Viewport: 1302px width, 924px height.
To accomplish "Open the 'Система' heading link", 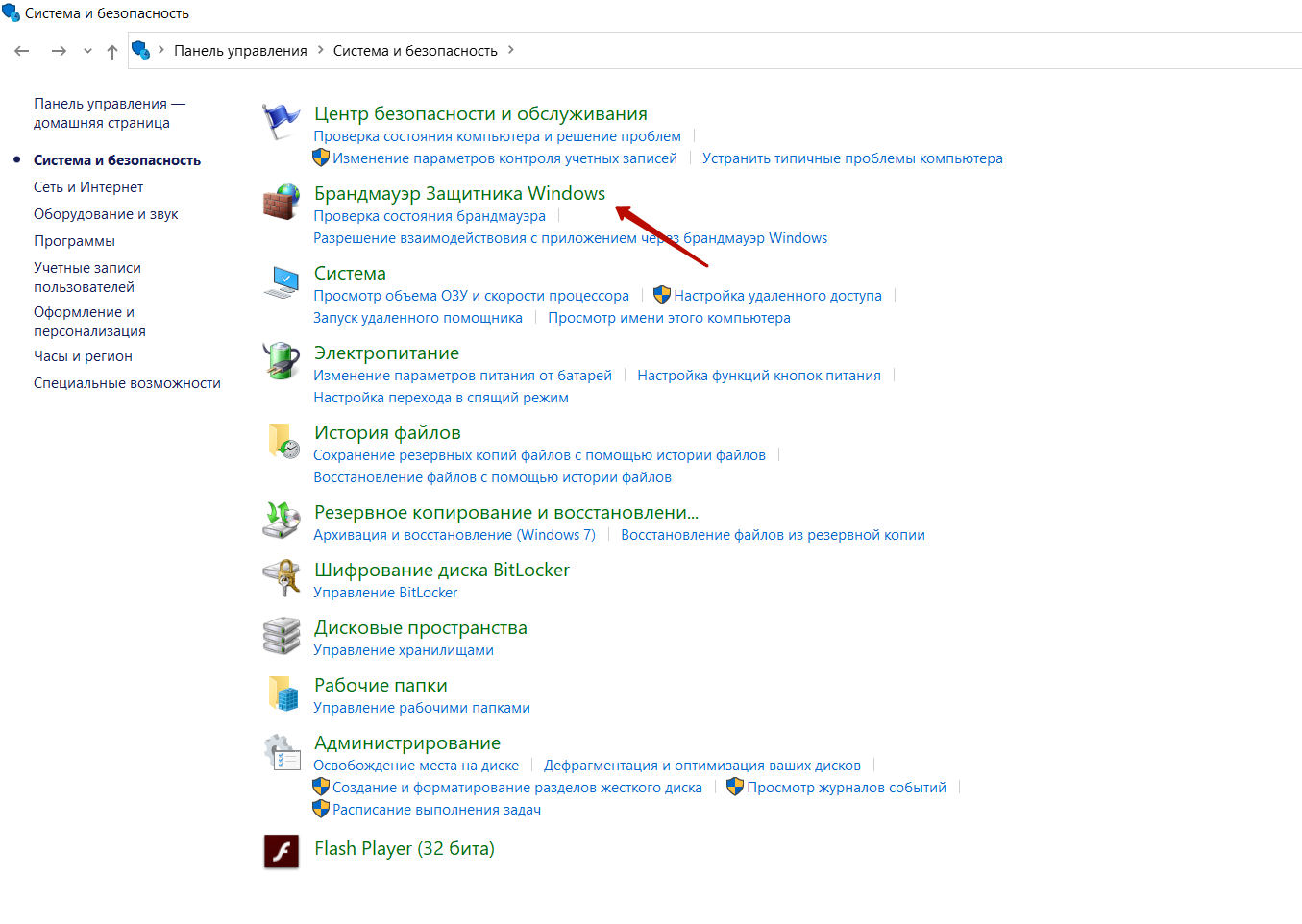I will [x=350, y=273].
